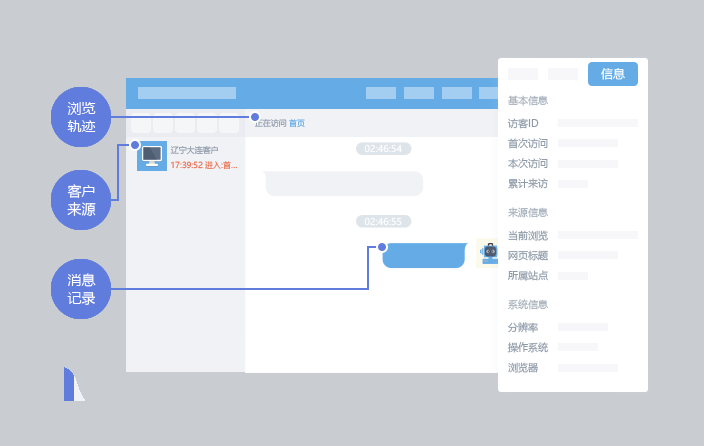Image resolution: width=704 pixels, height=446 pixels.
Task: Click the 分辨率 label
Action: coord(523,327)
